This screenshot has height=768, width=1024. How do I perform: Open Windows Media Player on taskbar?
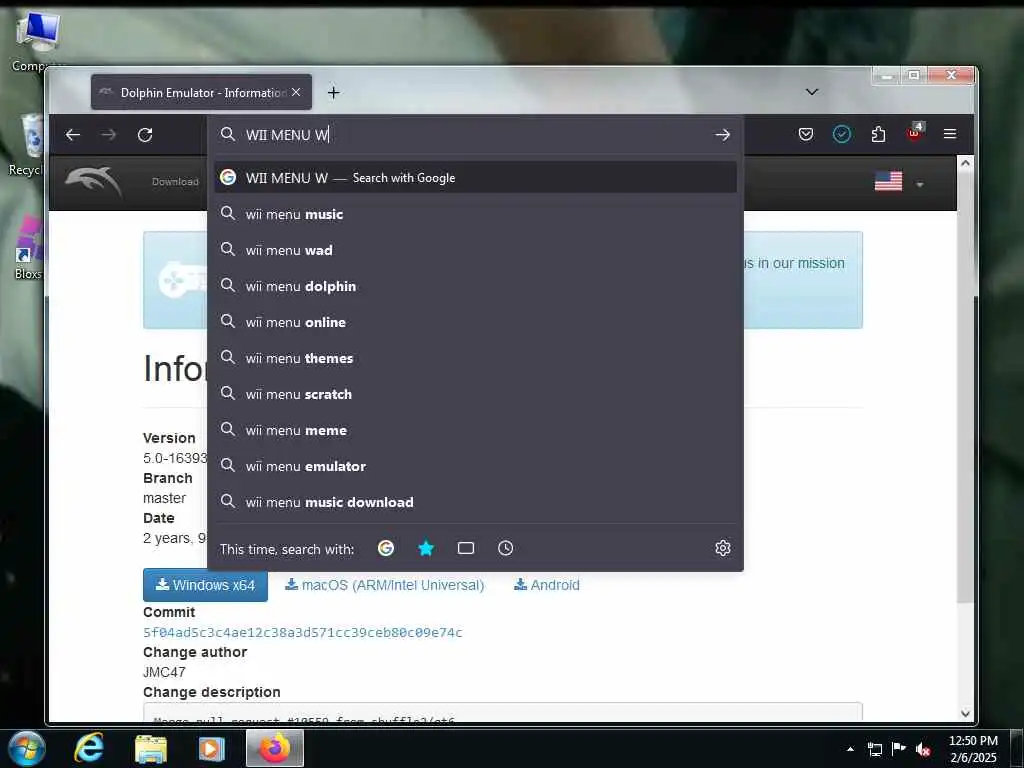212,749
